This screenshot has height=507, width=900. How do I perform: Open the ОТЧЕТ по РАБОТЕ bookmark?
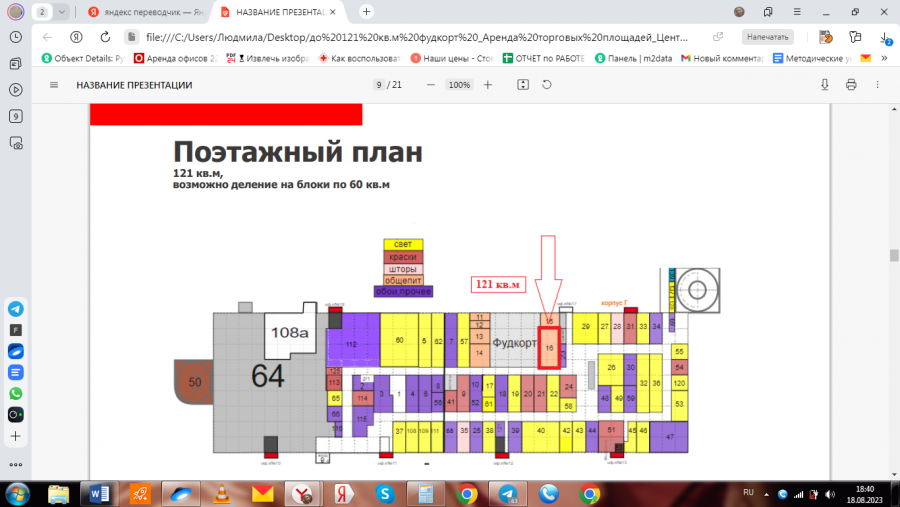[544, 58]
